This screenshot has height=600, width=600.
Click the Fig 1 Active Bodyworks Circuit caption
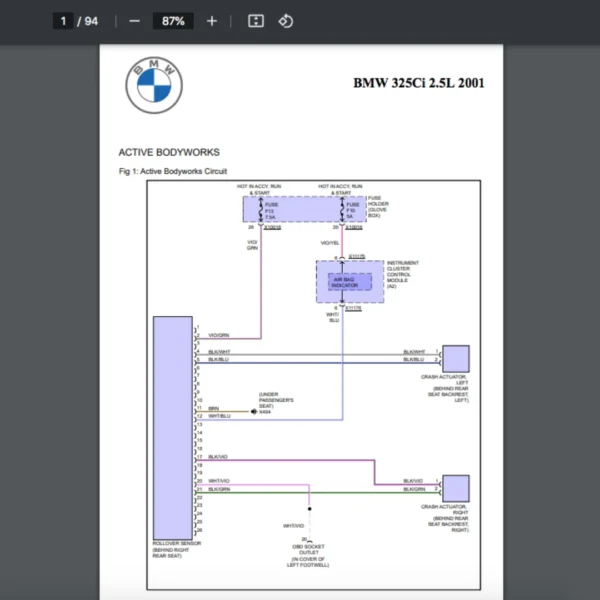click(173, 171)
